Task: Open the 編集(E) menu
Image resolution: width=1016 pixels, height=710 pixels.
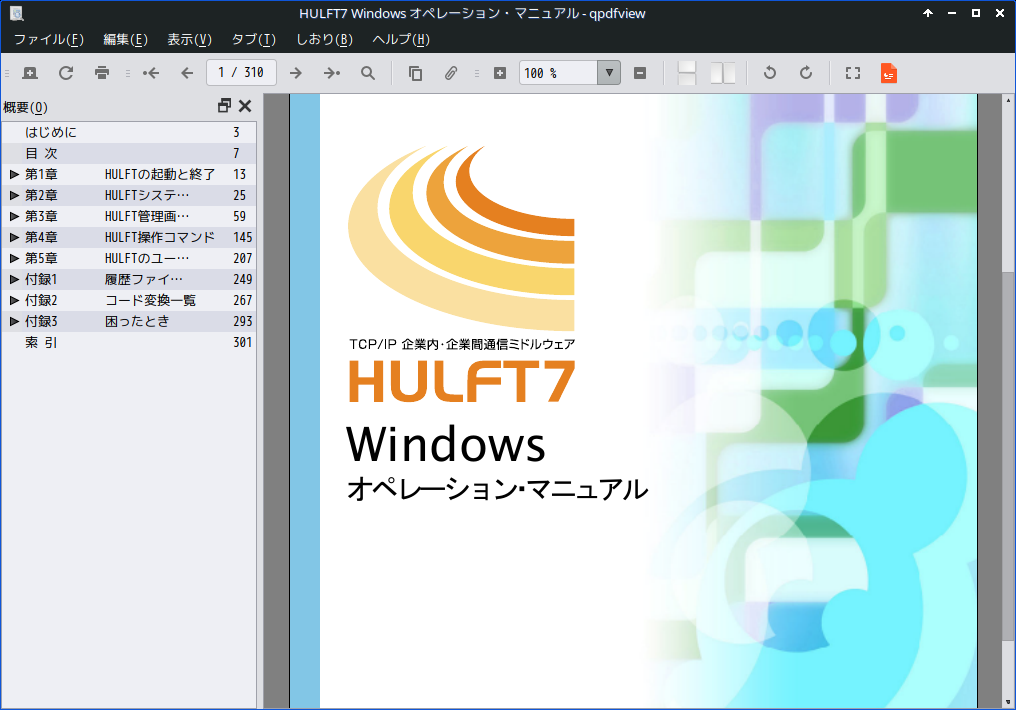Action: coord(126,40)
